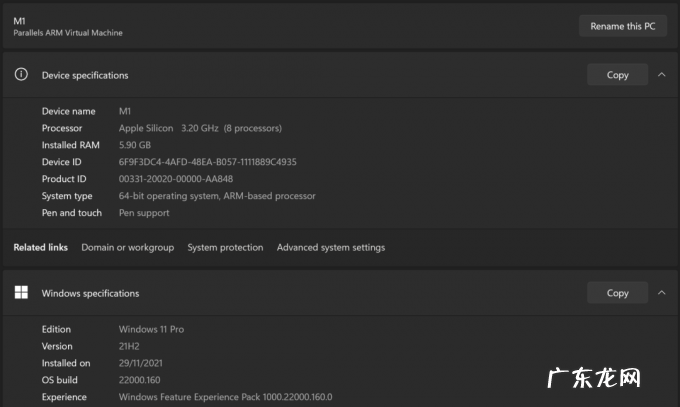The height and width of the screenshot is (407, 680).
Task: Click the Windows logo icon
Action: pos(20,293)
